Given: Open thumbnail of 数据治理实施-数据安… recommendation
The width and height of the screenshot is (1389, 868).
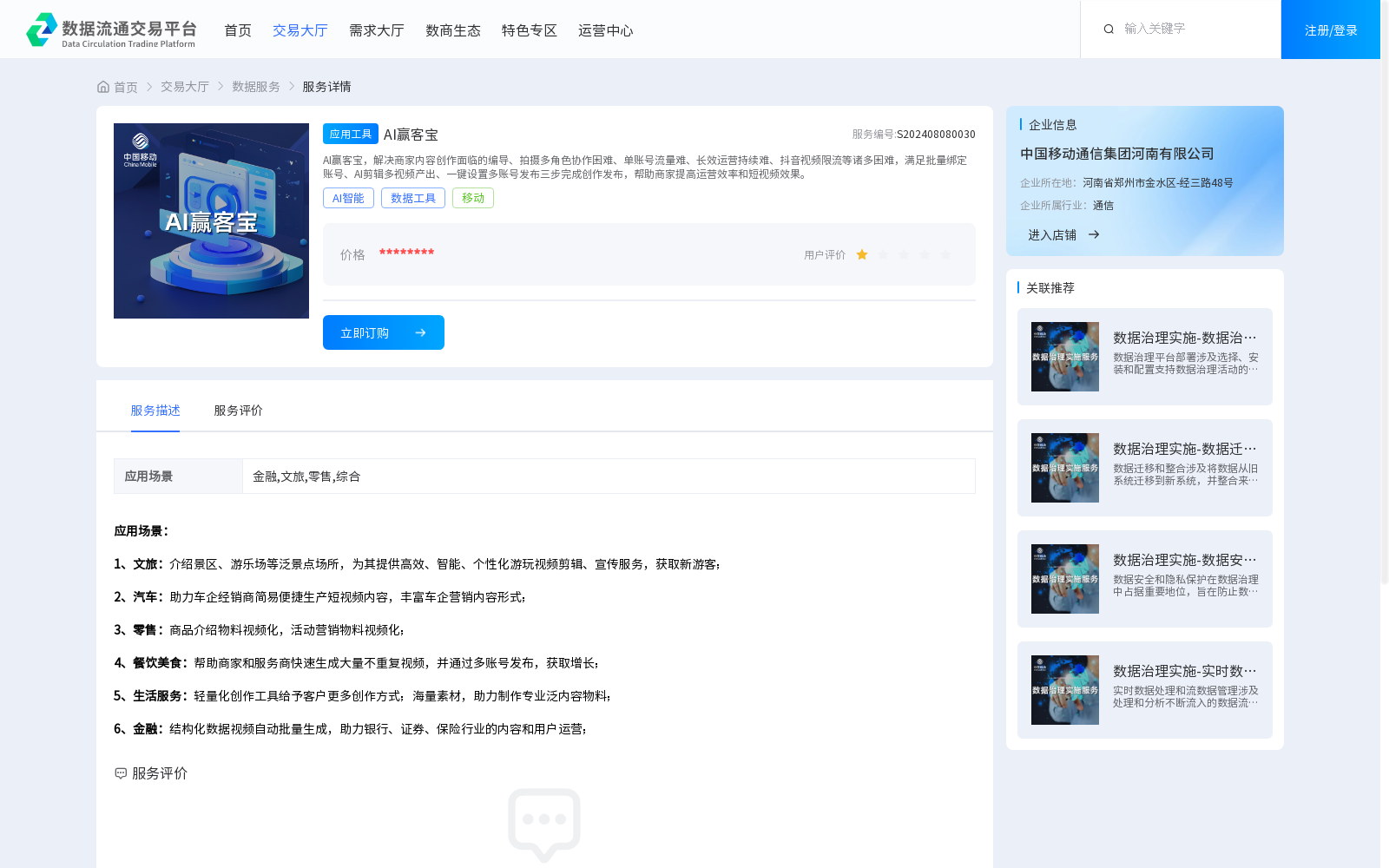Looking at the screenshot, I should (1065, 579).
